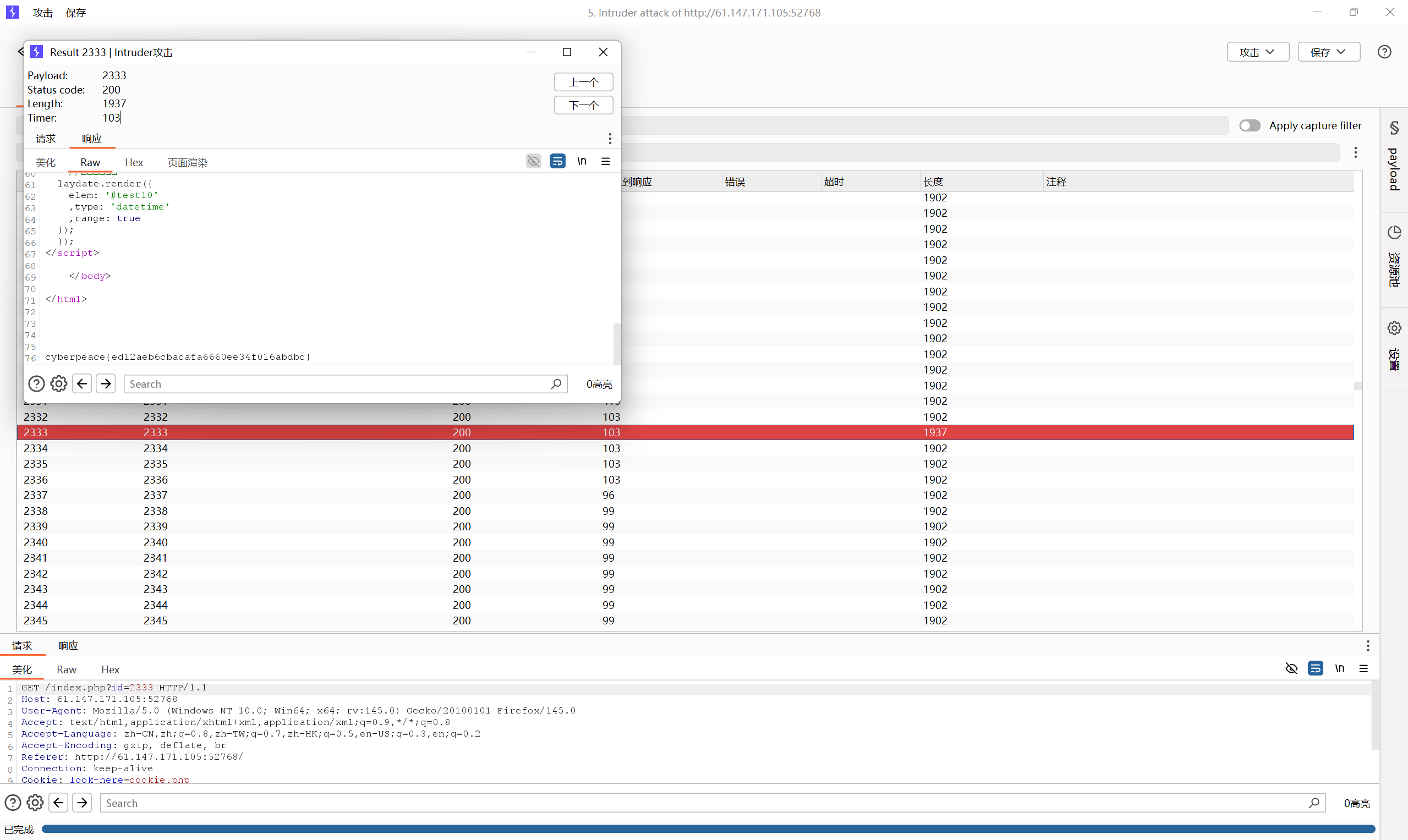The height and width of the screenshot is (840, 1408).
Task: Expand the 攻击 dropdown button
Action: coord(1257,52)
